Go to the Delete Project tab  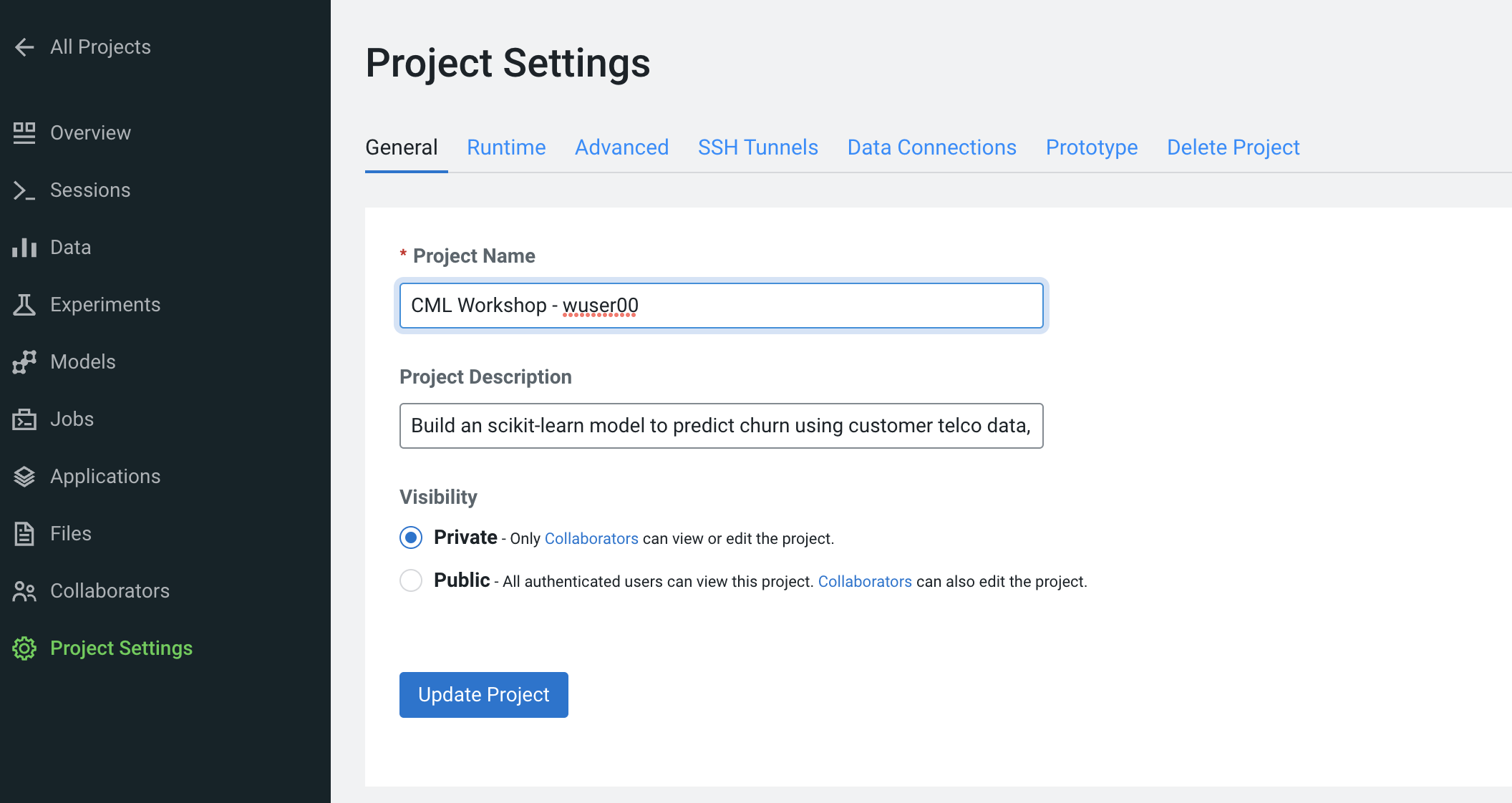coord(1233,147)
